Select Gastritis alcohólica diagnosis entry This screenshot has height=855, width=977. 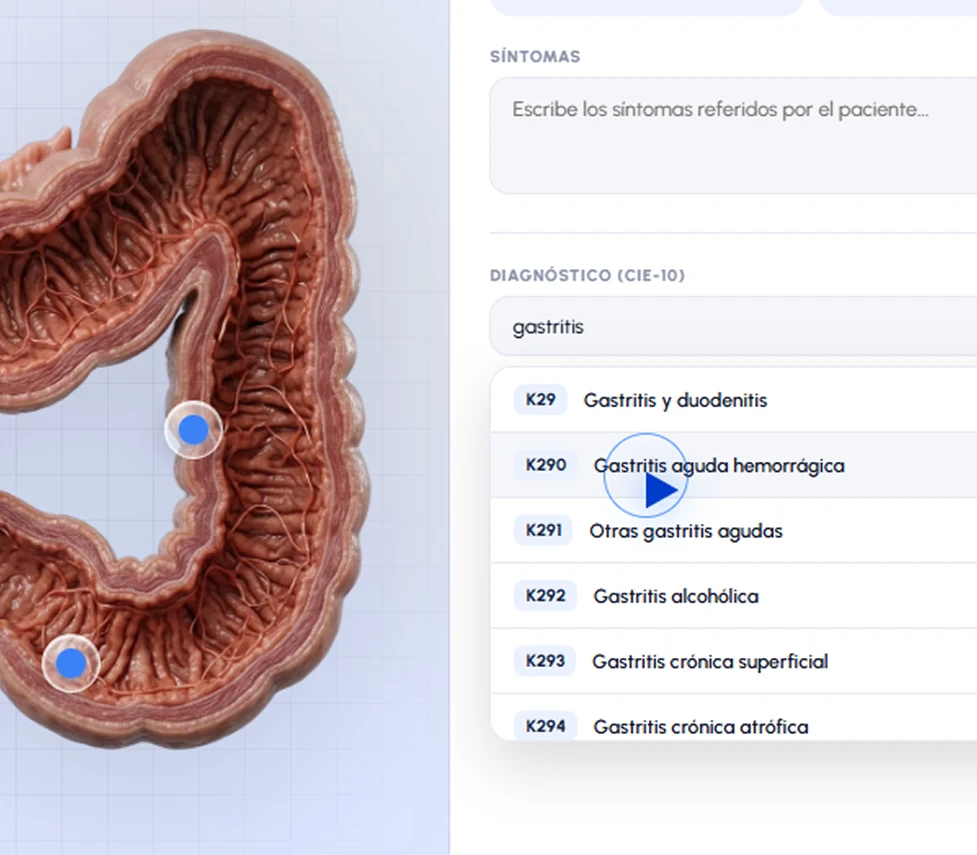click(x=733, y=596)
